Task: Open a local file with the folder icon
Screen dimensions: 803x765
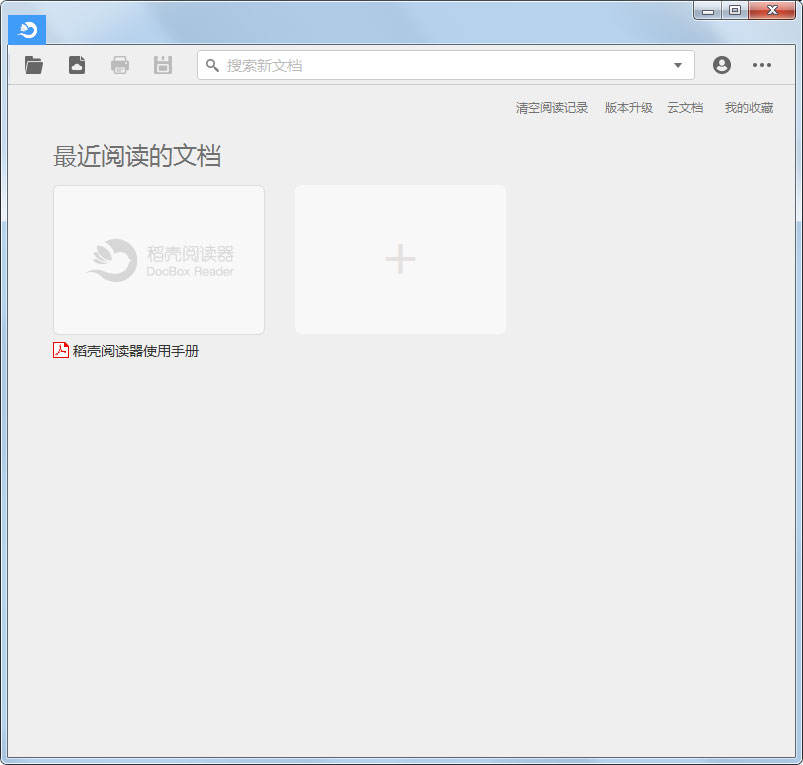Action: [34, 65]
